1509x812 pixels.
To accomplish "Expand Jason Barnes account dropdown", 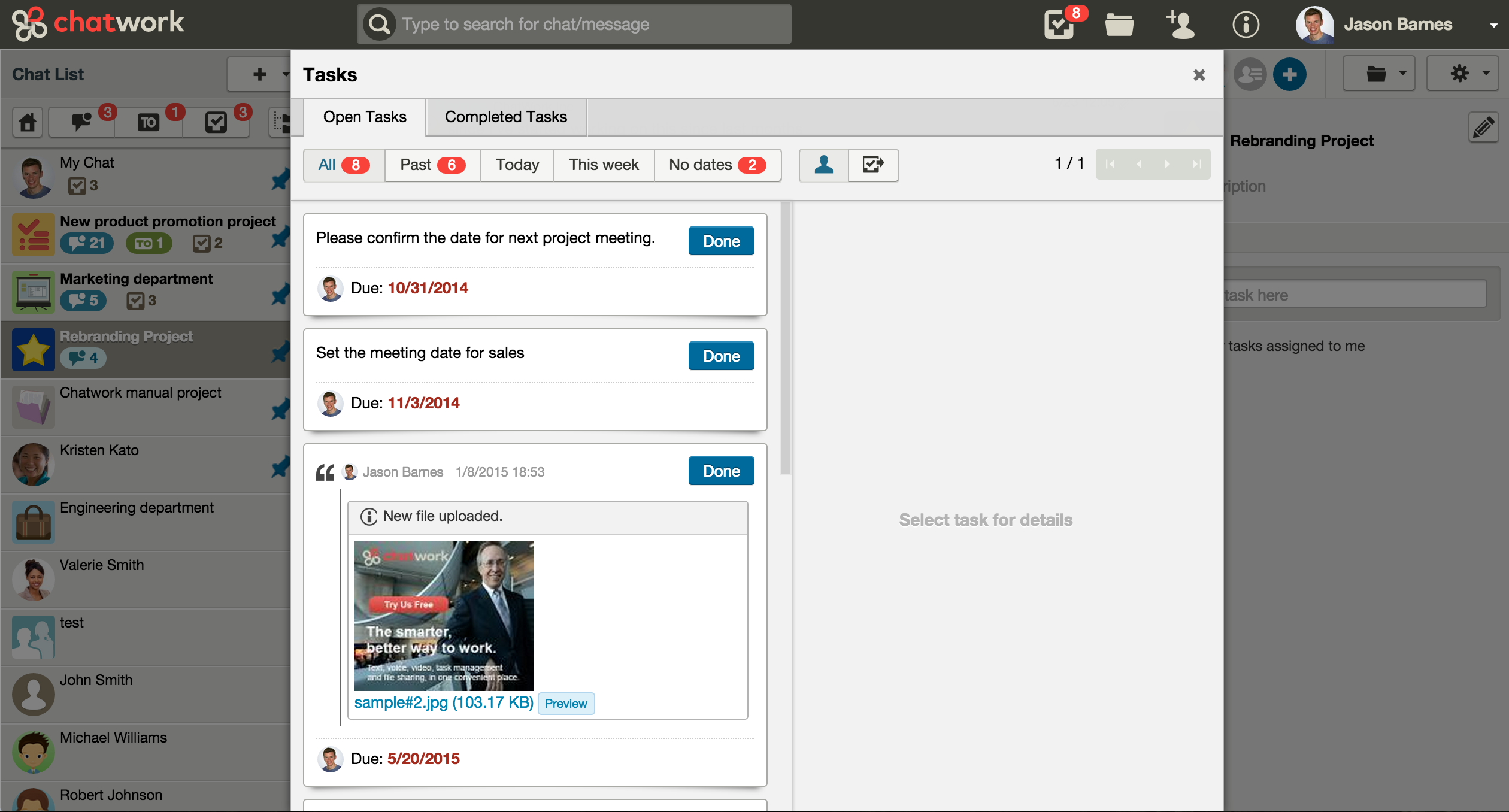I will click(1493, 25).
